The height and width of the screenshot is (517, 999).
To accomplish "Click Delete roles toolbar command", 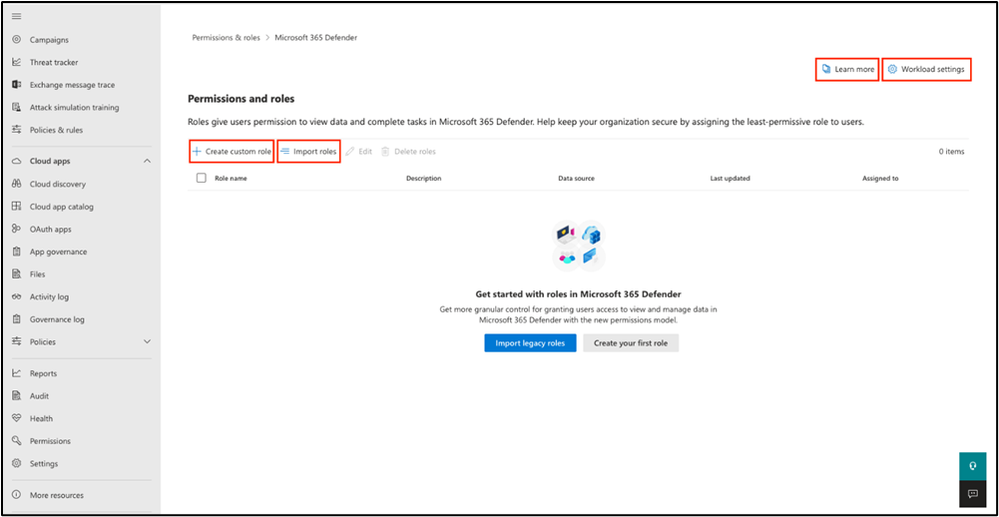I will [x=408, y=152].
